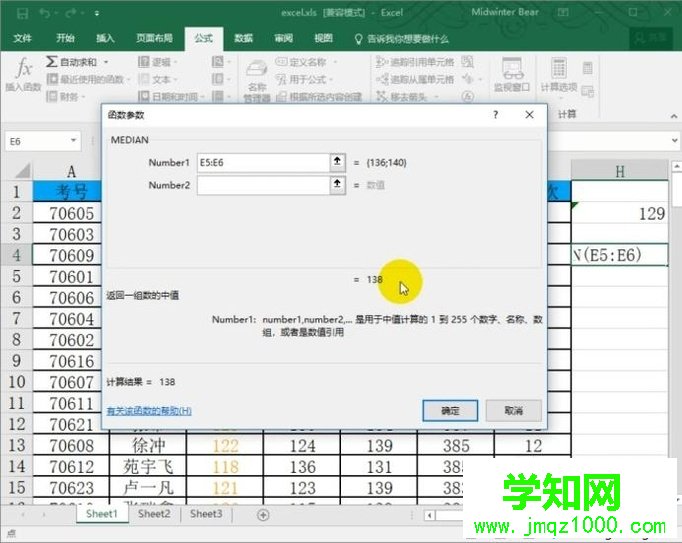Add a new sheet with plus icon

pos(263,515)
